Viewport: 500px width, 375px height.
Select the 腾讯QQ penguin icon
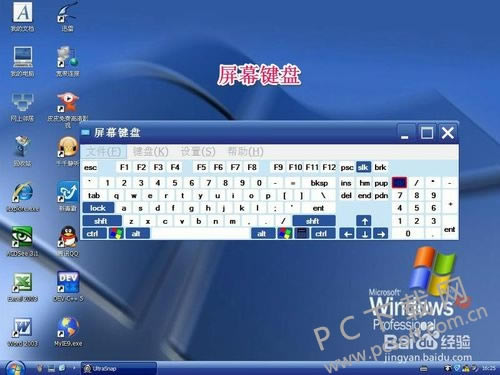68,241
